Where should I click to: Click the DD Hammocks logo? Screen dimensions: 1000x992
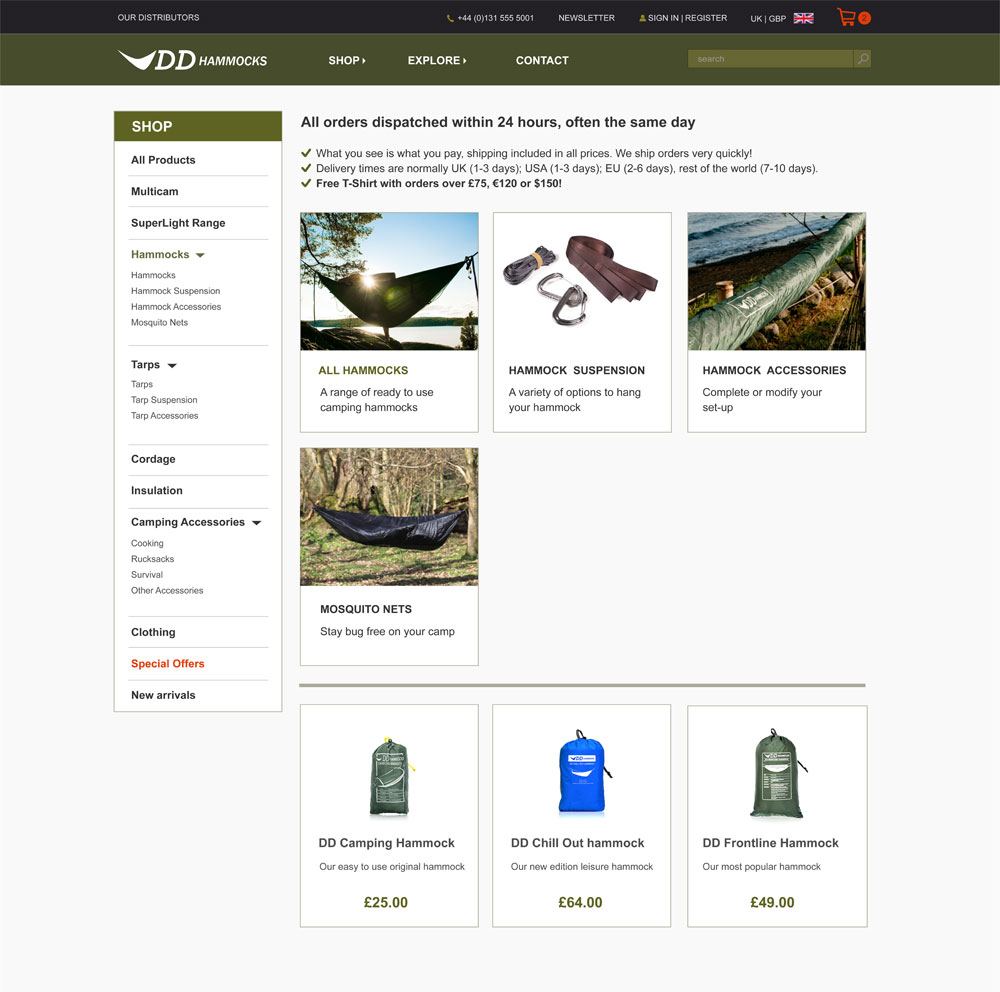tap(193, 60)
